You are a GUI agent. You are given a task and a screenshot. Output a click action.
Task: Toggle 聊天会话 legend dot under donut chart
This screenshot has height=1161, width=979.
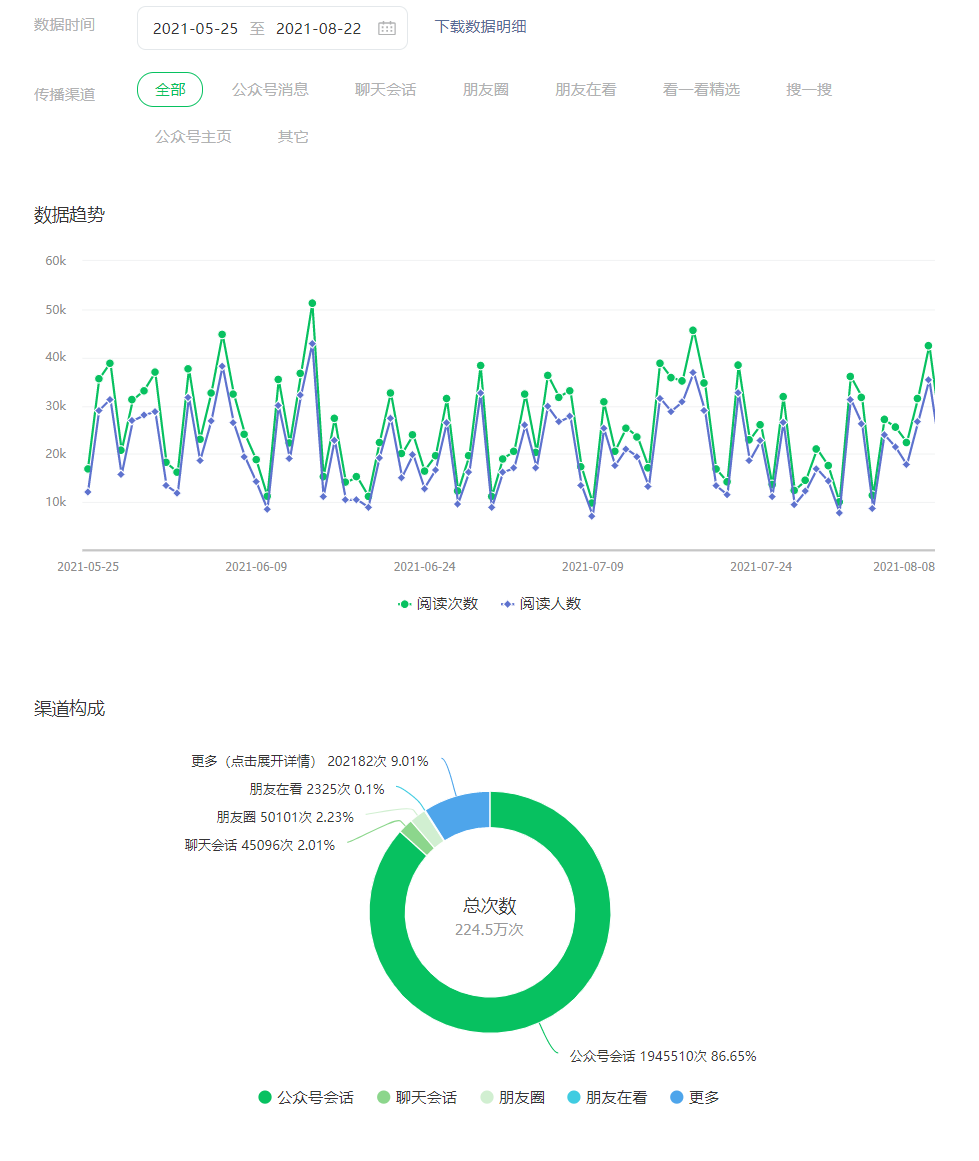pos(383,1097)
